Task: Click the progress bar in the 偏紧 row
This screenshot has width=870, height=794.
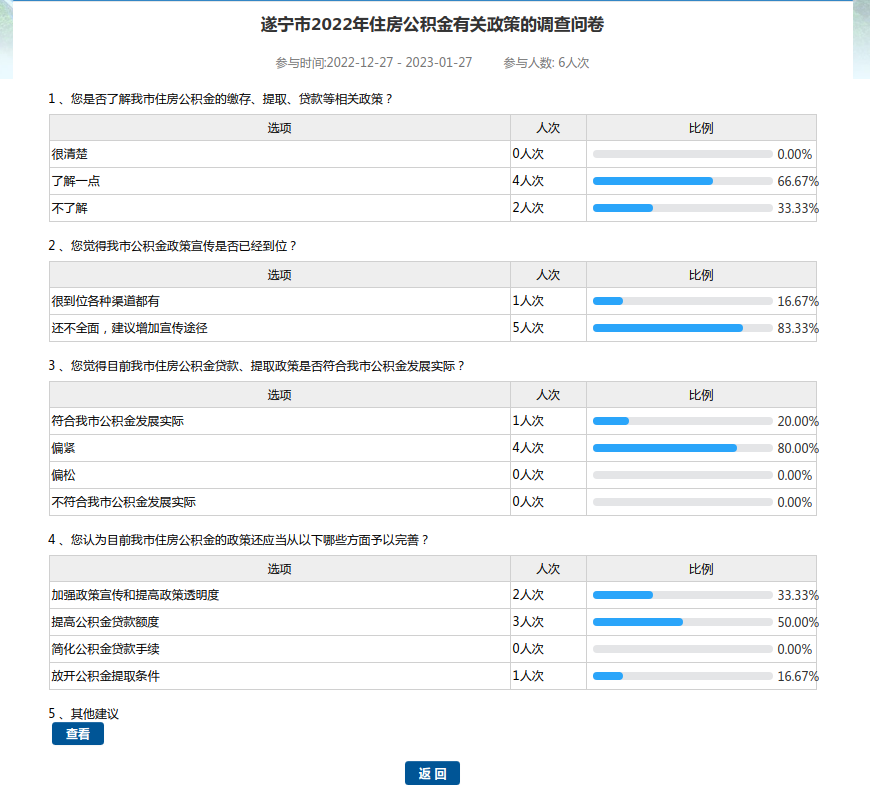Action: point(682,448)
